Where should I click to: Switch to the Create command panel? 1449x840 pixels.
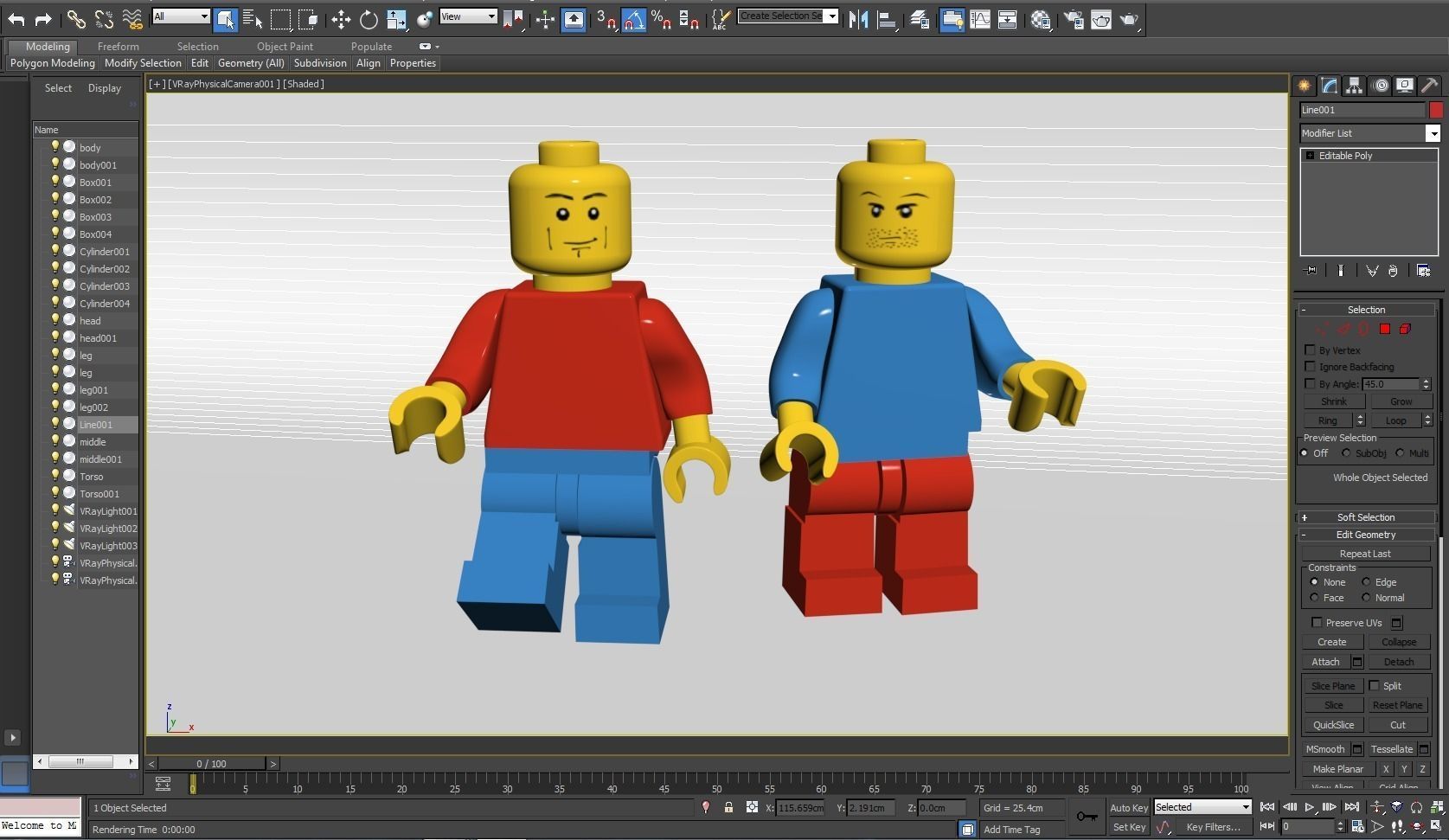pos(1305,86)
